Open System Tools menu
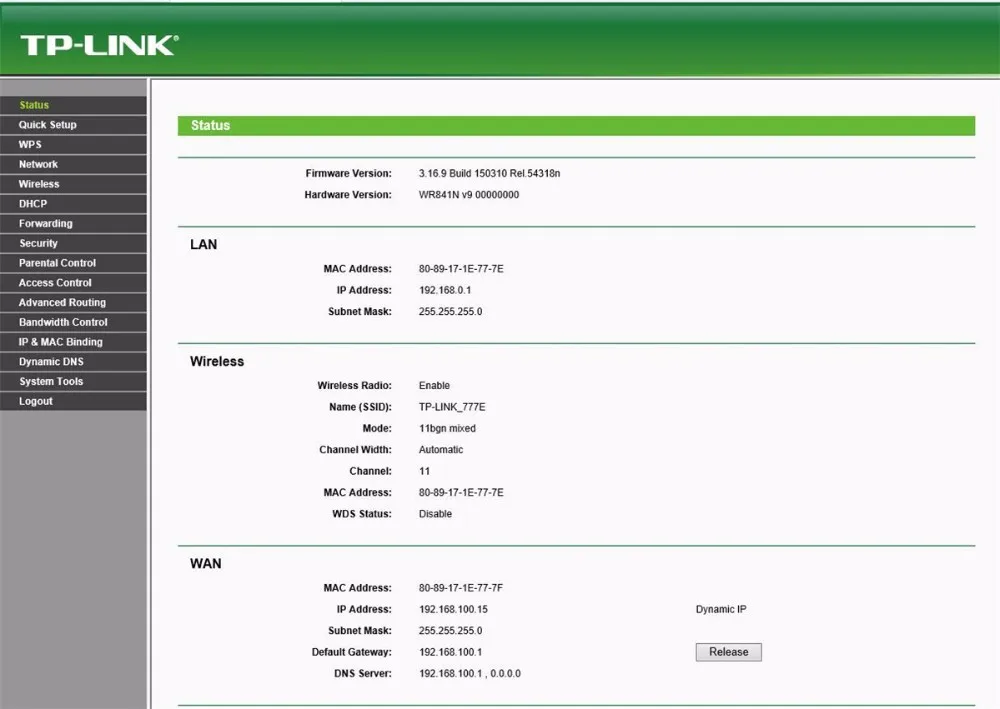This screenshot has width=1000, height=709. pyautogui.click(x=73, y=382)
